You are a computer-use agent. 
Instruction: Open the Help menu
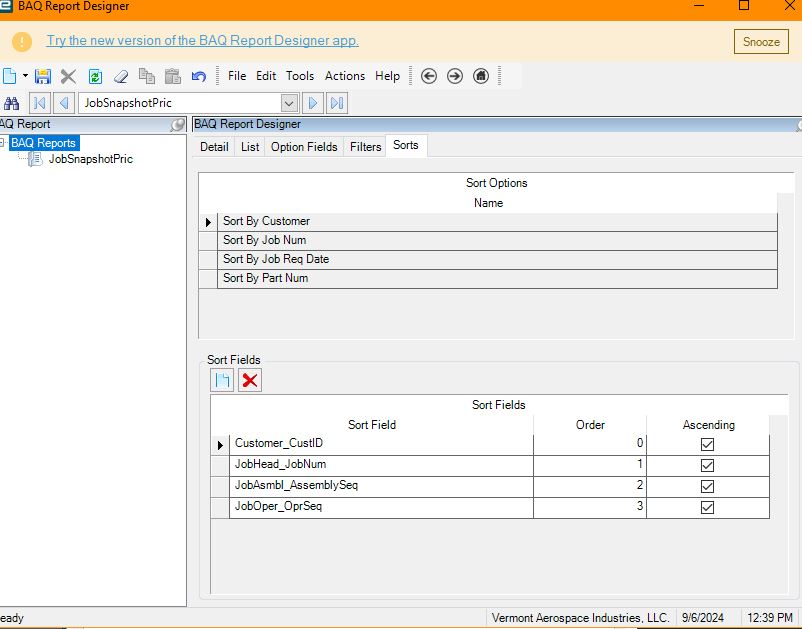[x=387, y=76]
